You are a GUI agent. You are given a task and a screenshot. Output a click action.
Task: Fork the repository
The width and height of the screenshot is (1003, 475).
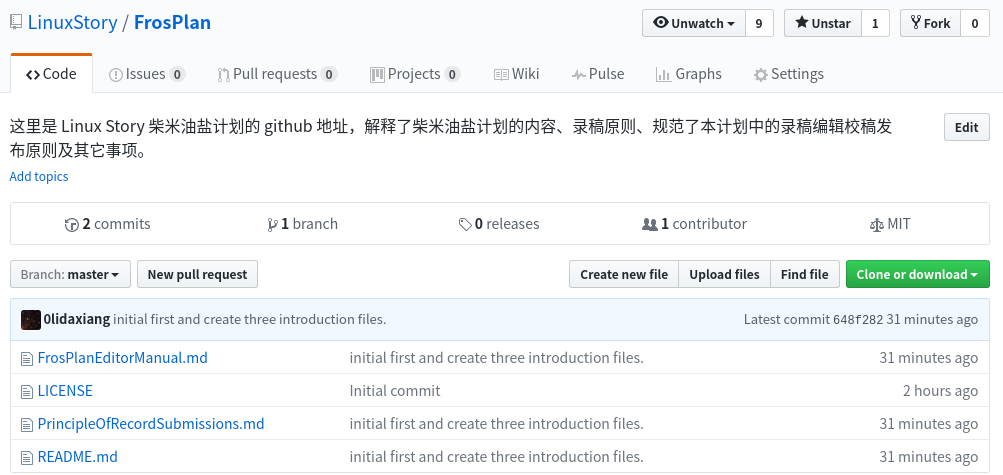[x=930, y=24]
